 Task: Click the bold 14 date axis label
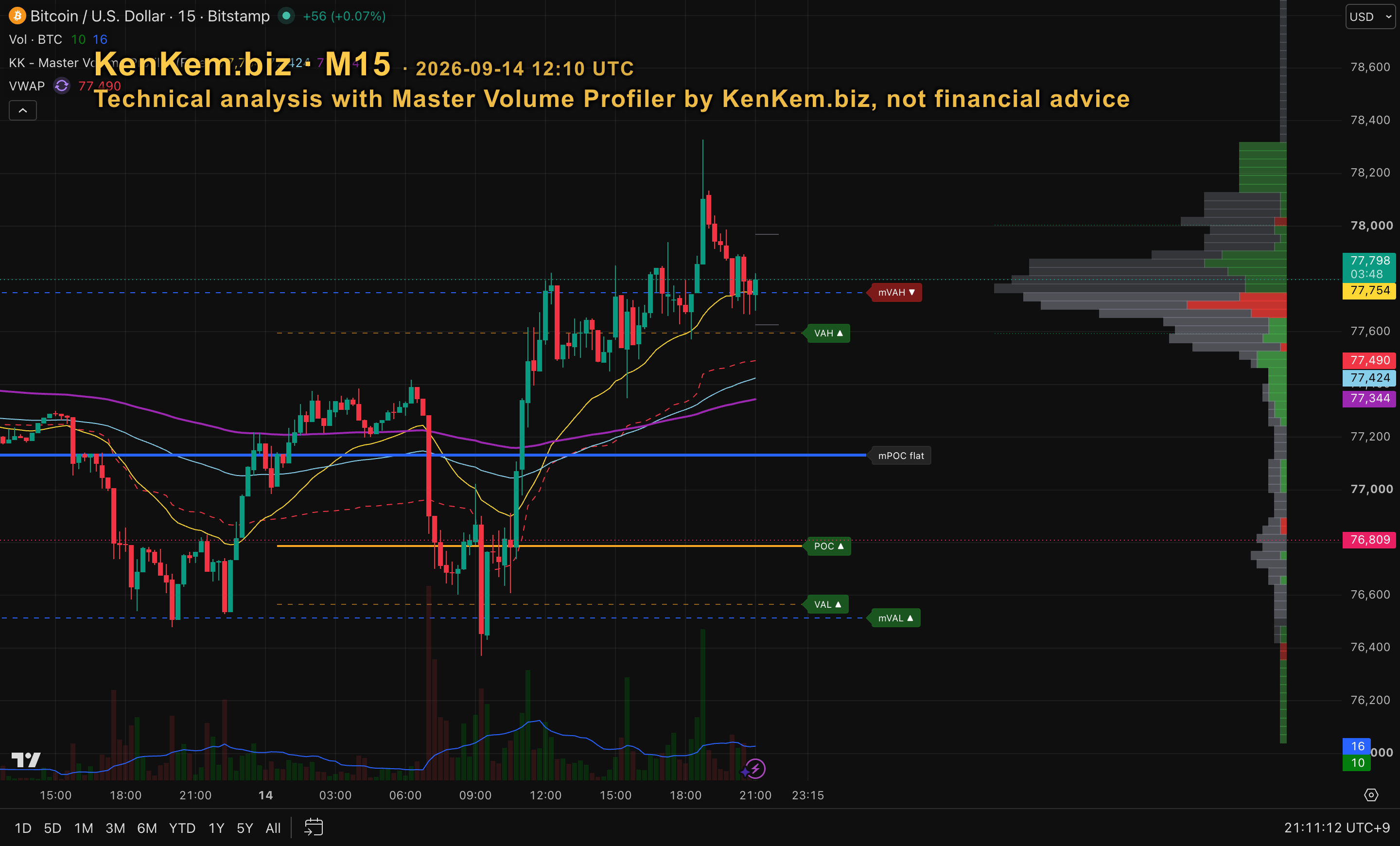(265, 795)
